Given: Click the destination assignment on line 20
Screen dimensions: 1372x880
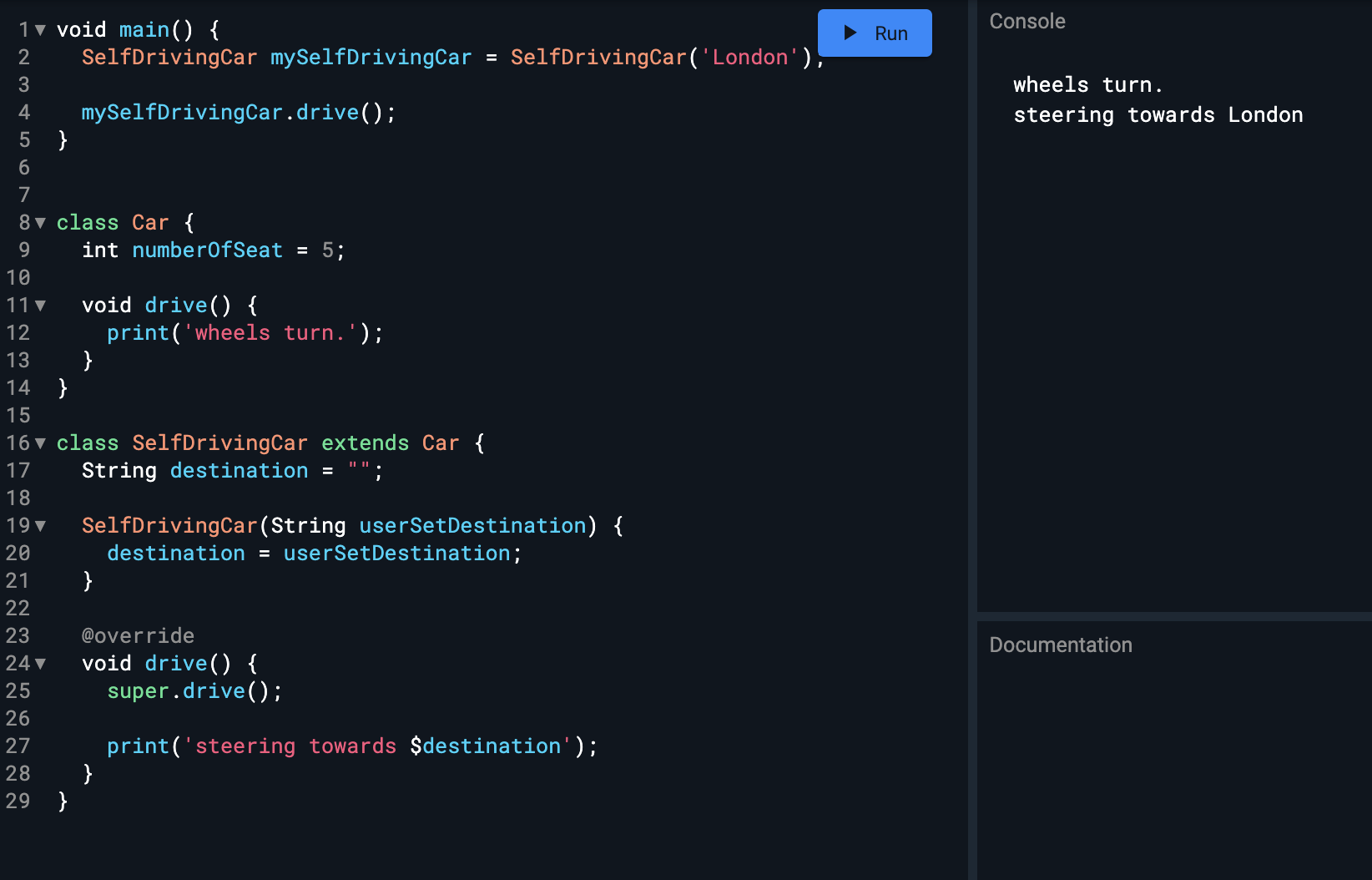Looking at the screenshot, I should 315,554.
